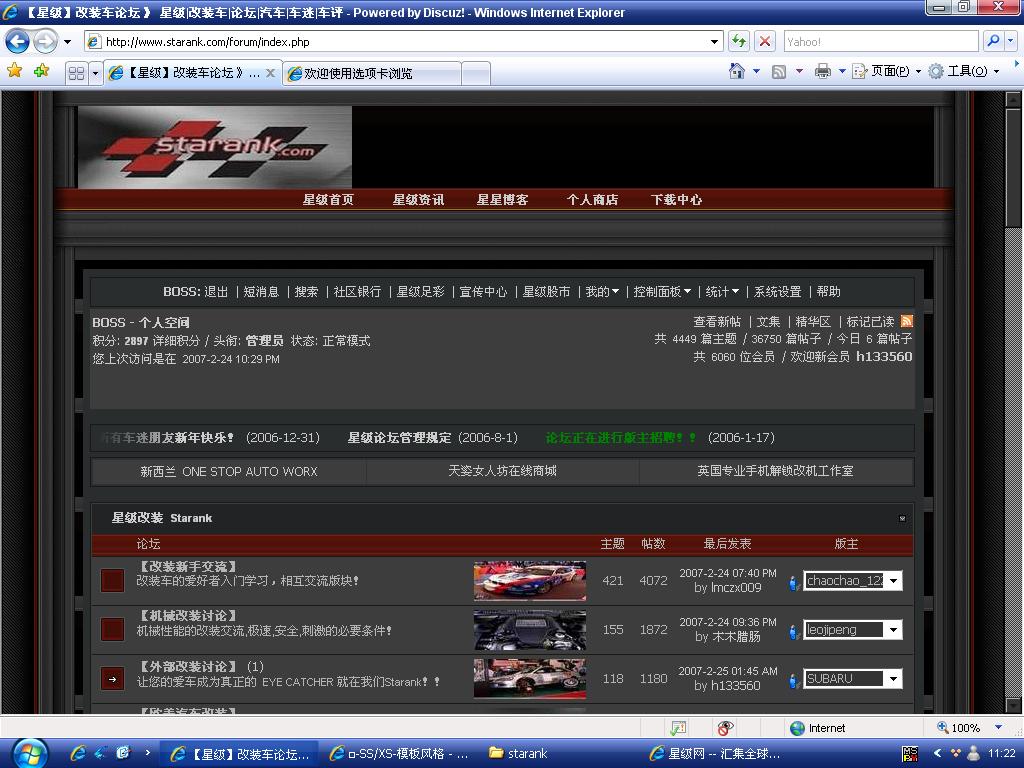Click the 查看新帖 link
Viewport: 1024px width, 768px height.
point(717,321)
